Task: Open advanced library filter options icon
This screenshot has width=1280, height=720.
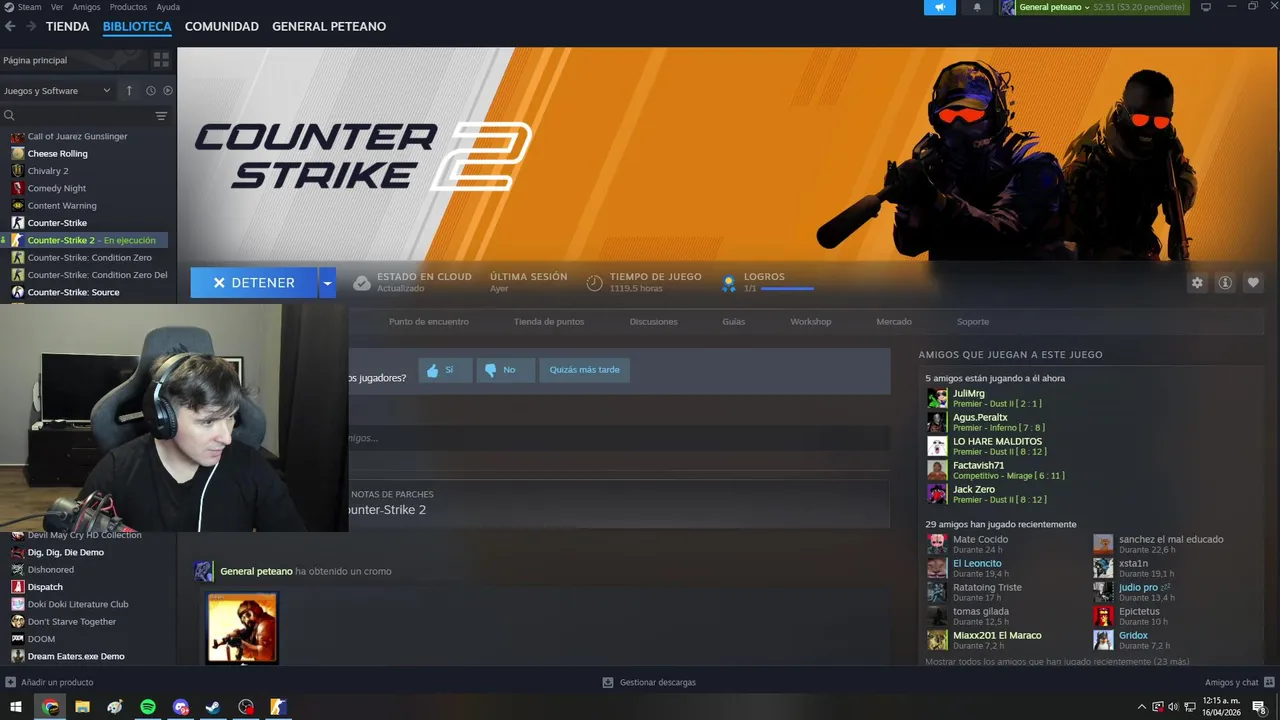Action: pos(161,116)
